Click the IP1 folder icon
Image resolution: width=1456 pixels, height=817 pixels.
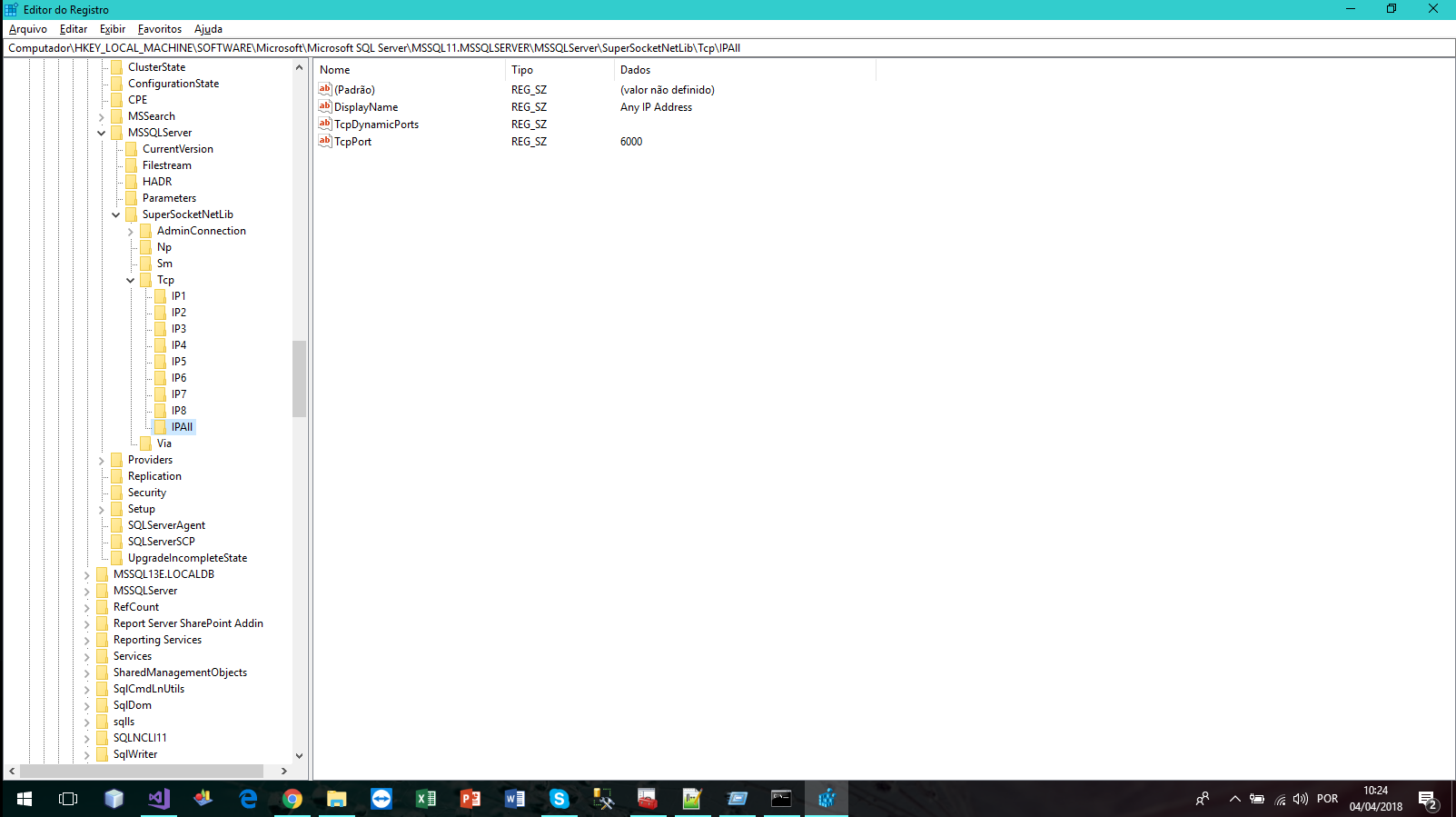[x=161, y=296]
